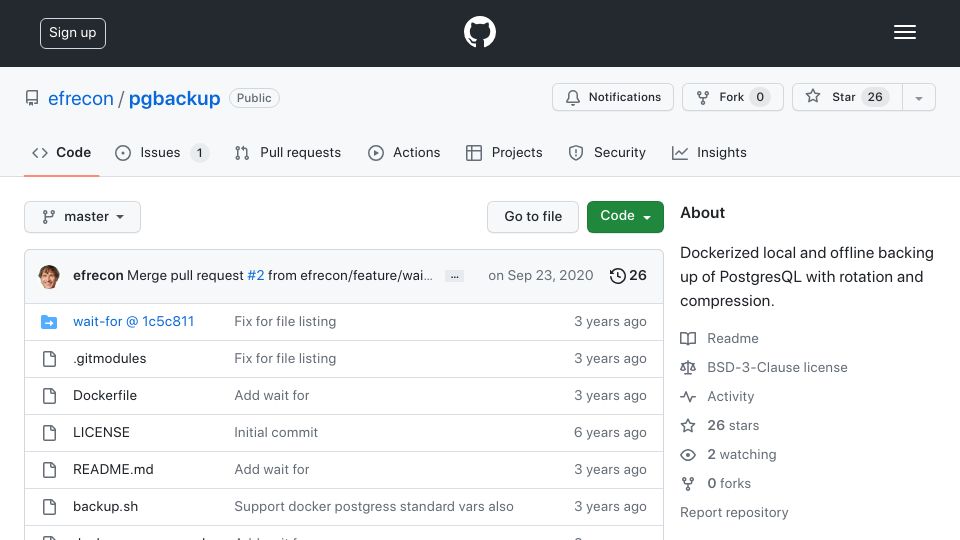
Task: Click the repository book icon beside efrecon
Action: (32, 98)
